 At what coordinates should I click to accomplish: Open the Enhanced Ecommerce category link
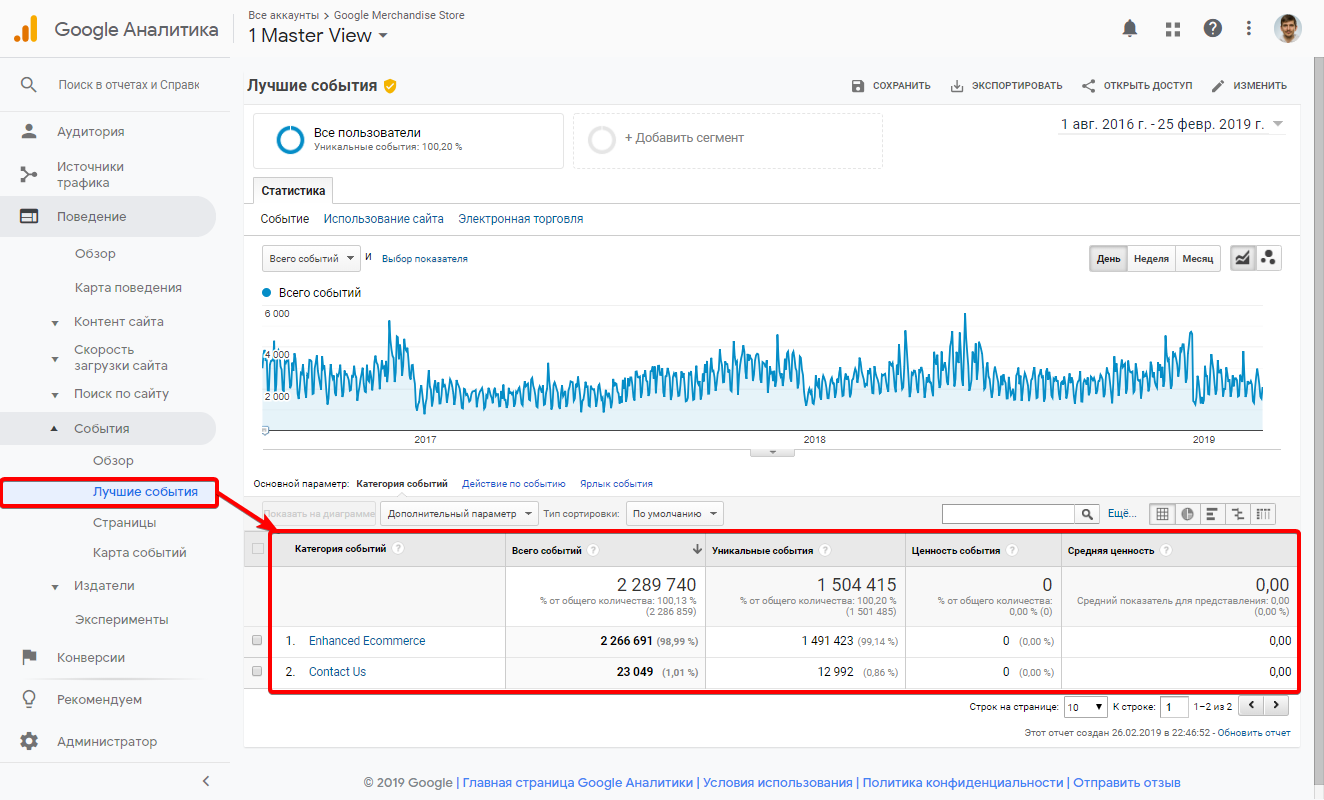(x=367, y=641)
